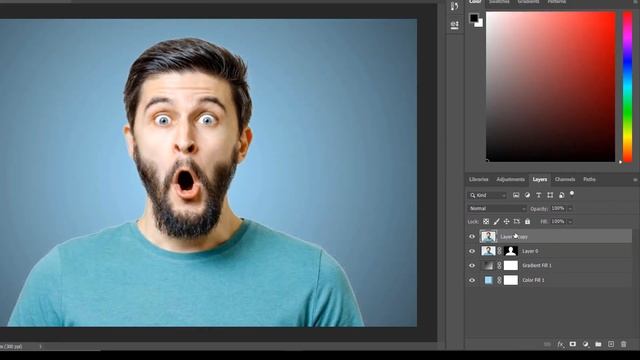Open the Kind filter dropdown
The width and height of the screenshot is (640, 360).
488,196
